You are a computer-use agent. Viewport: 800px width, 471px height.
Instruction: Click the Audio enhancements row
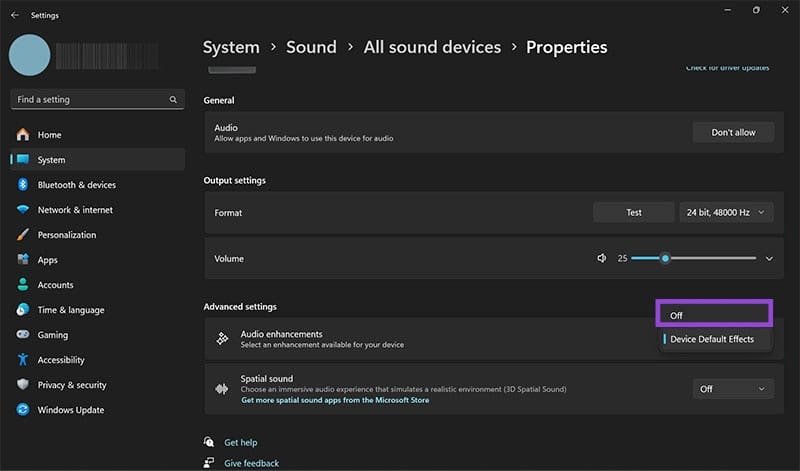coord(494,339)
